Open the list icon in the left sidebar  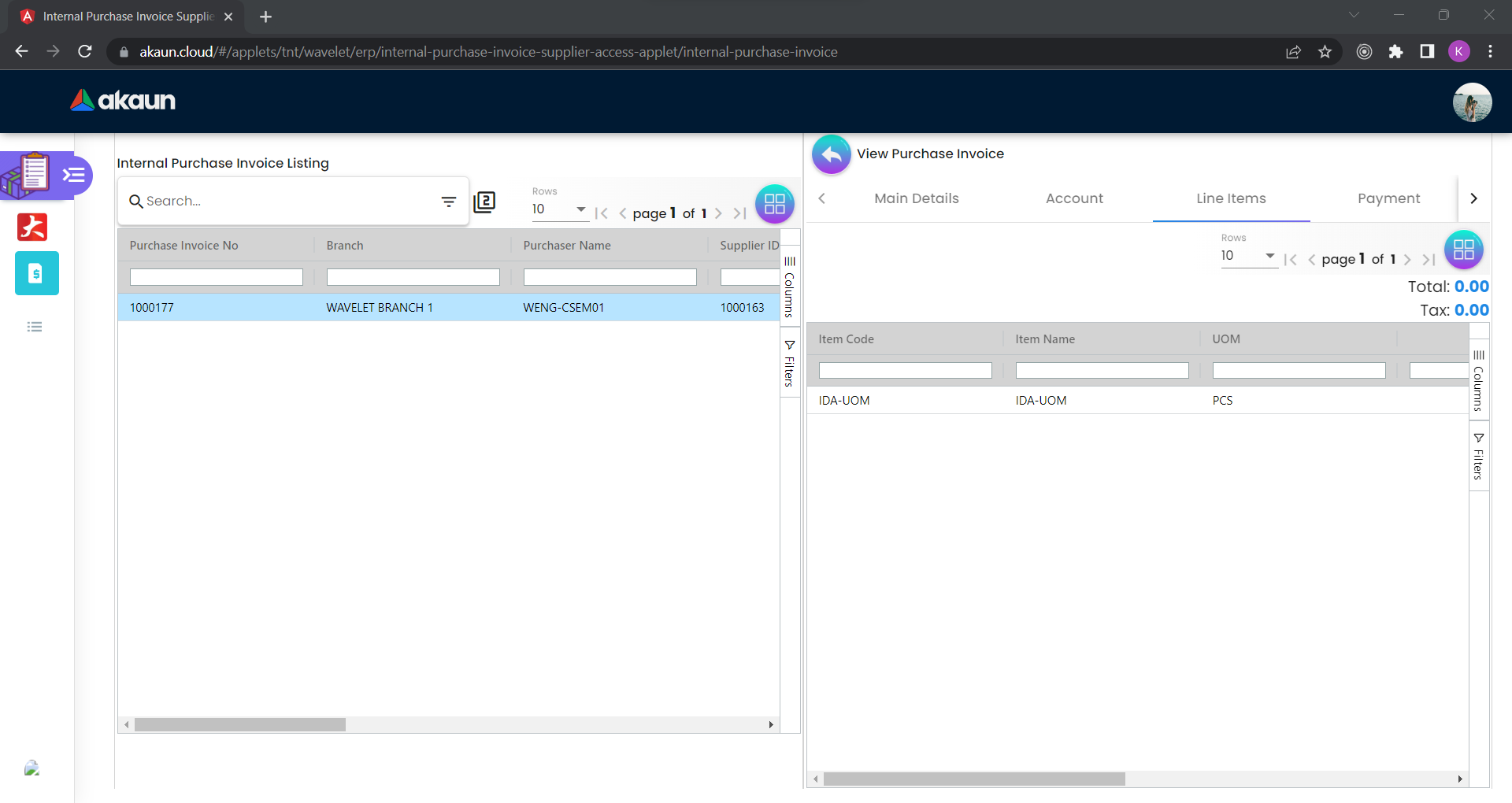[35, 327]
